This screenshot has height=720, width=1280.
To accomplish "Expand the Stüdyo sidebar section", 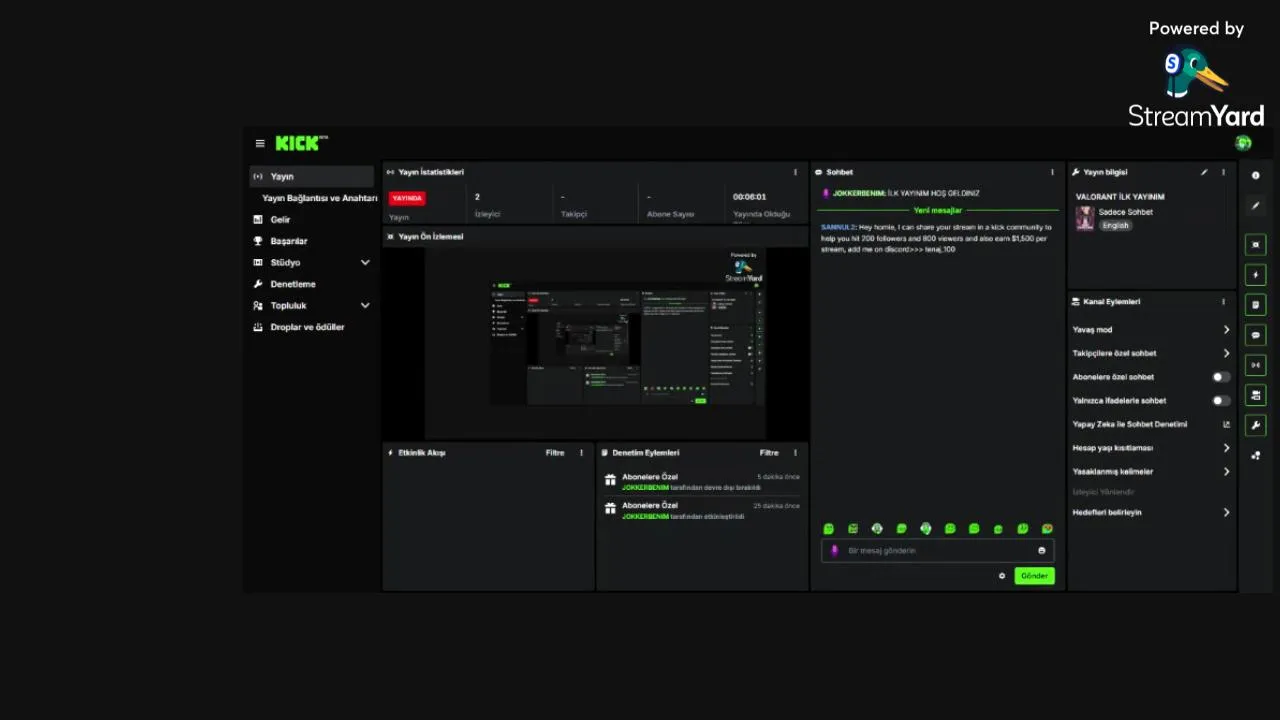I will [x=365, y=262].
